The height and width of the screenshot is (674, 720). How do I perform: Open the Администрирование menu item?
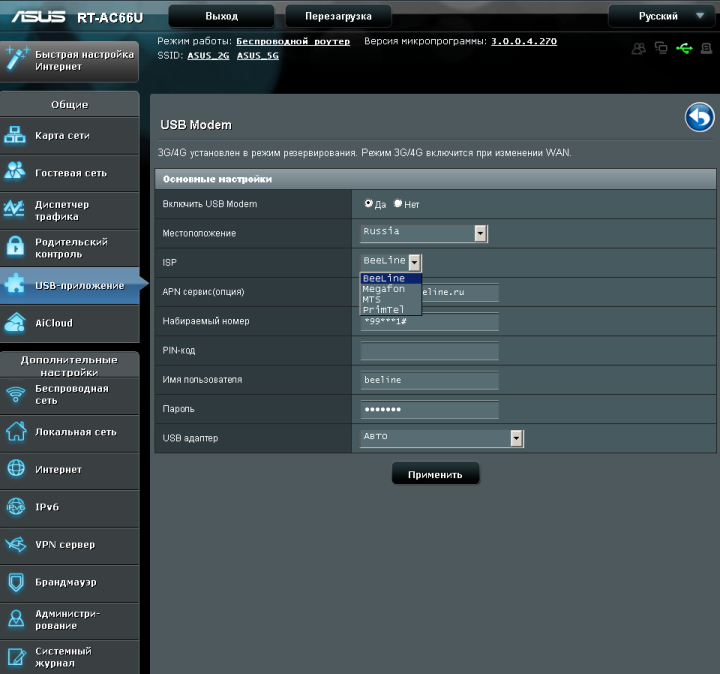[69, 620]
